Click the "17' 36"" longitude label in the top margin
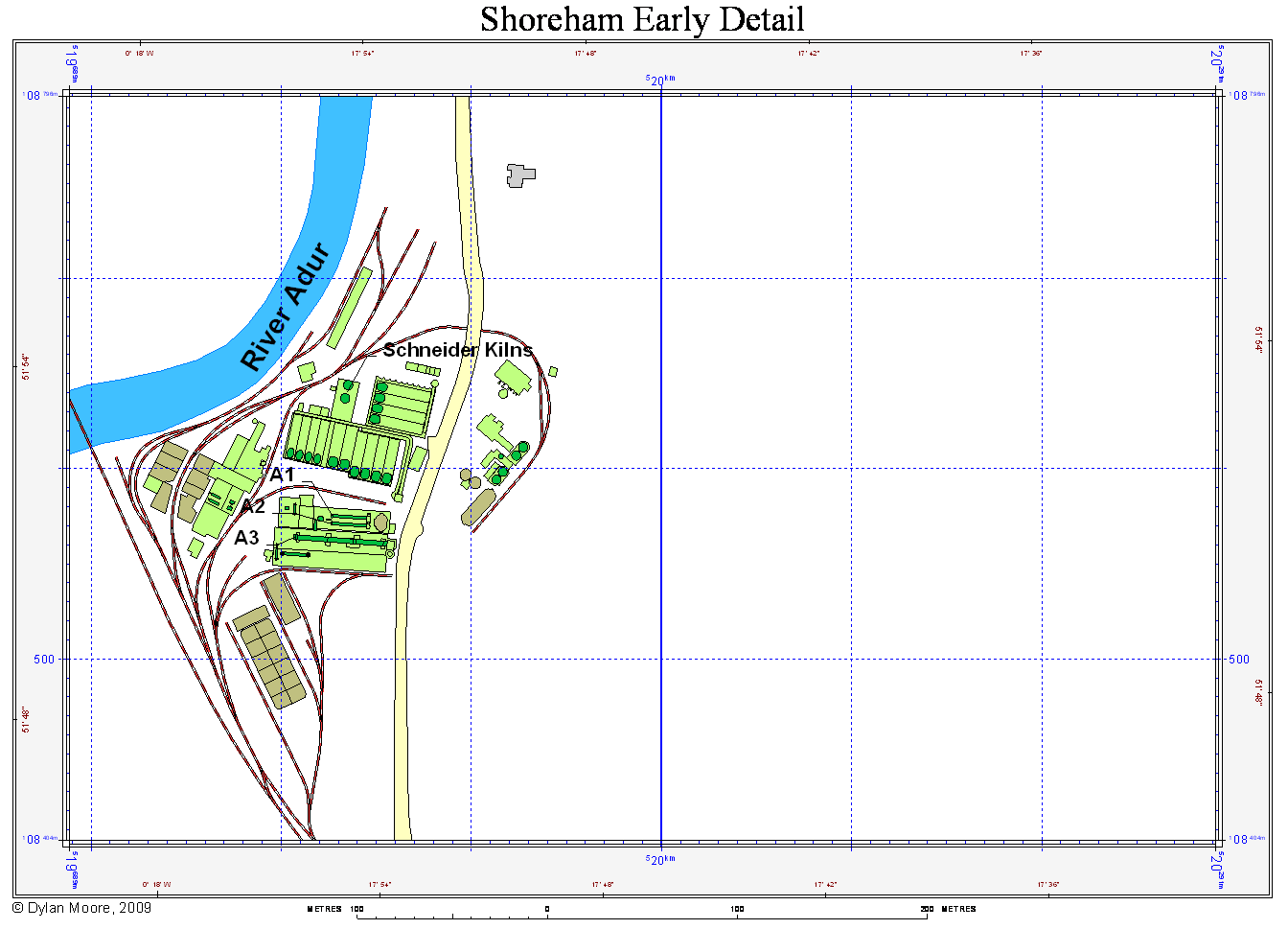This screenshot has width=1288, height=929. 1031,54
